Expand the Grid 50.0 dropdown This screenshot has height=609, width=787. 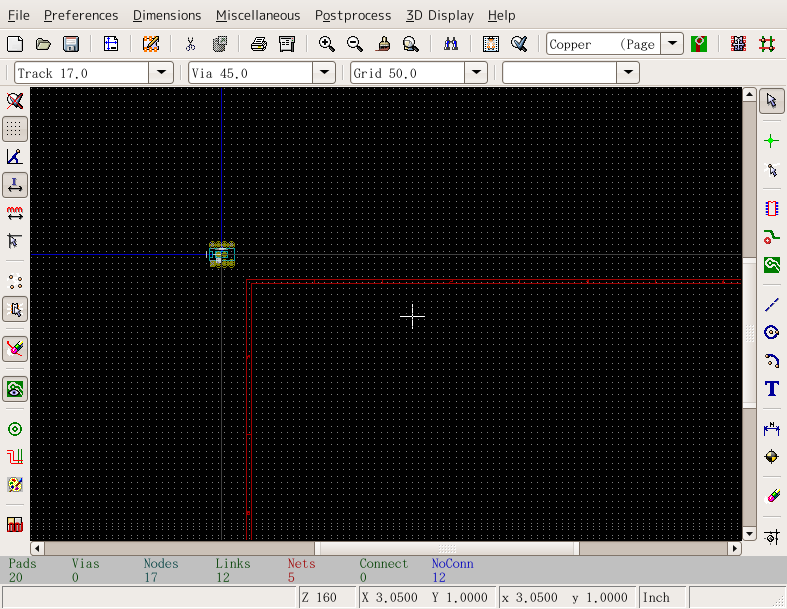(476, 73)
